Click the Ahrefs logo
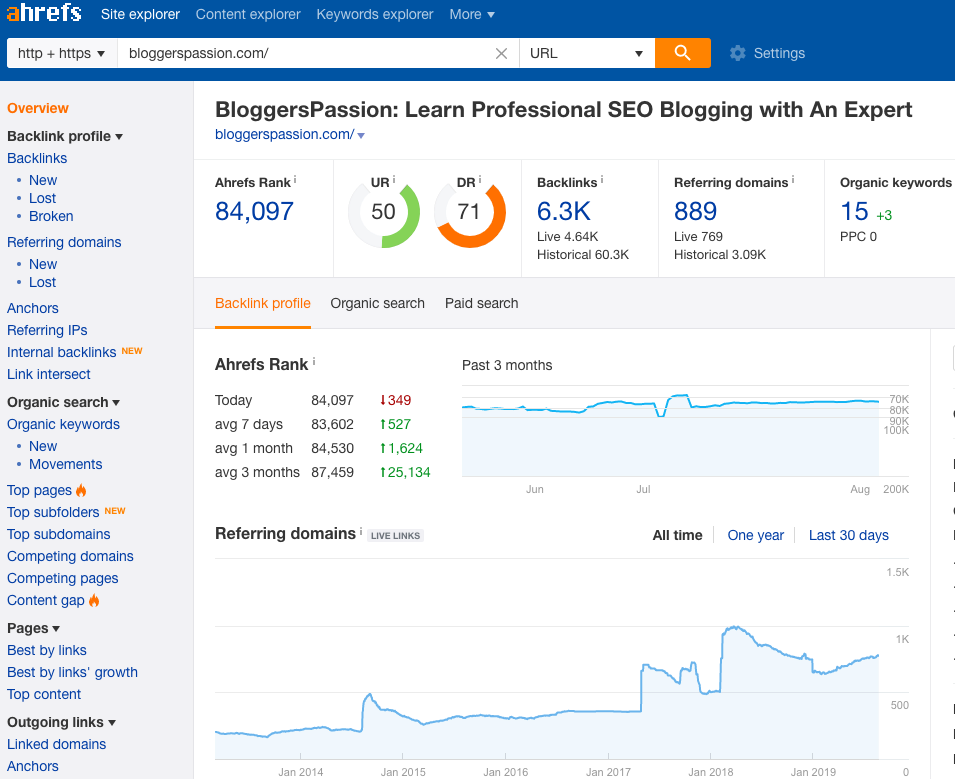The image size is (955, 779). point(44,14)
